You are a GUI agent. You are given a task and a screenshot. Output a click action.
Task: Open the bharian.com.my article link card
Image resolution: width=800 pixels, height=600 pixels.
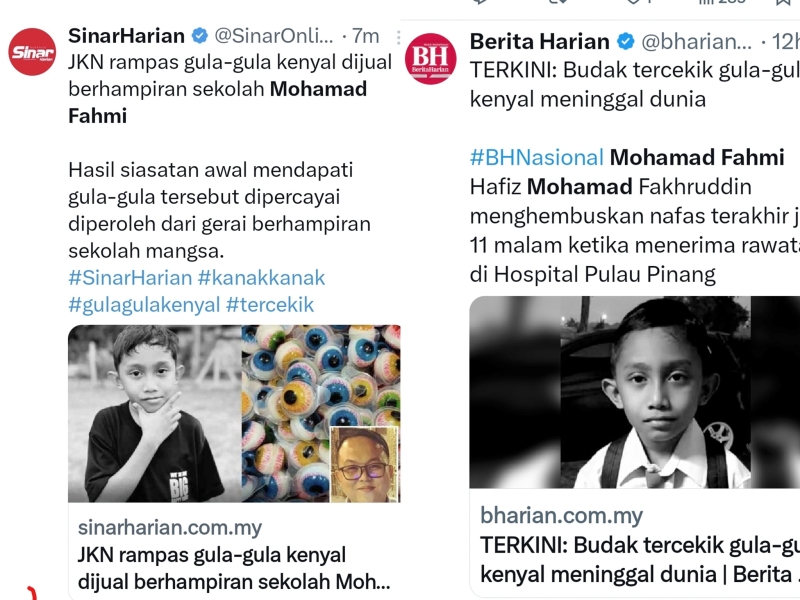click(x=635, y=543)
